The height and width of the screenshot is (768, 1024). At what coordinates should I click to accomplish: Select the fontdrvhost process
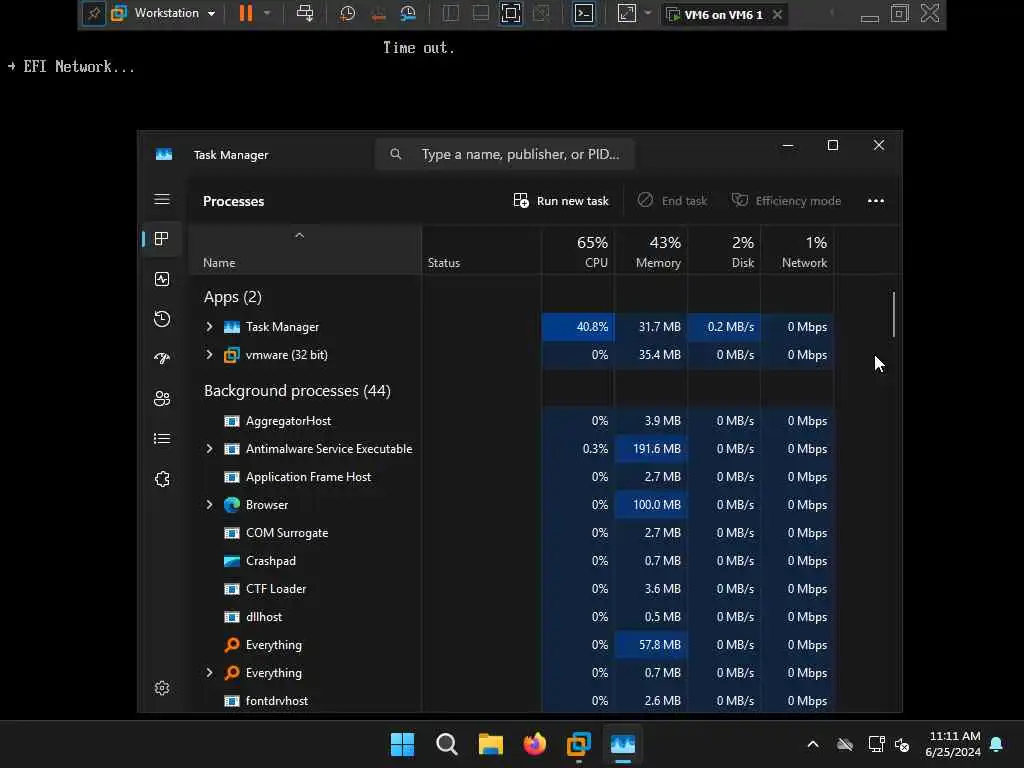511,701
